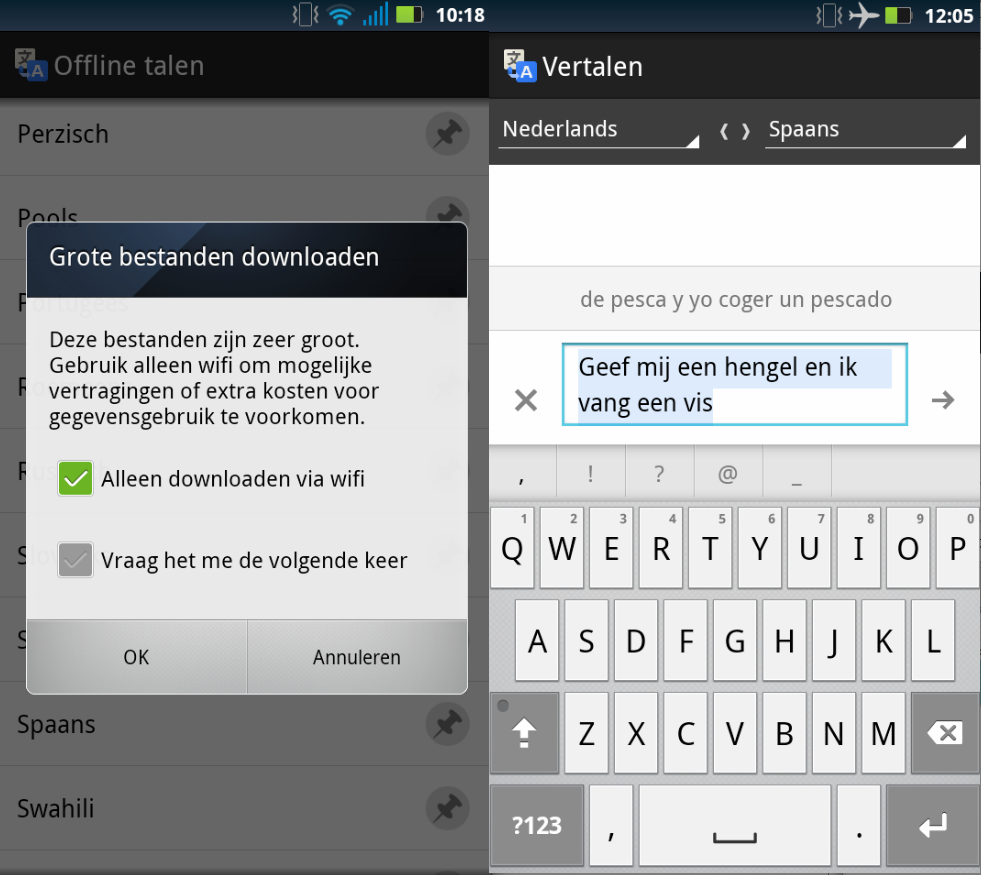Clear the input text with the X icon
This screenshot has height=875, width=981.
525,401
